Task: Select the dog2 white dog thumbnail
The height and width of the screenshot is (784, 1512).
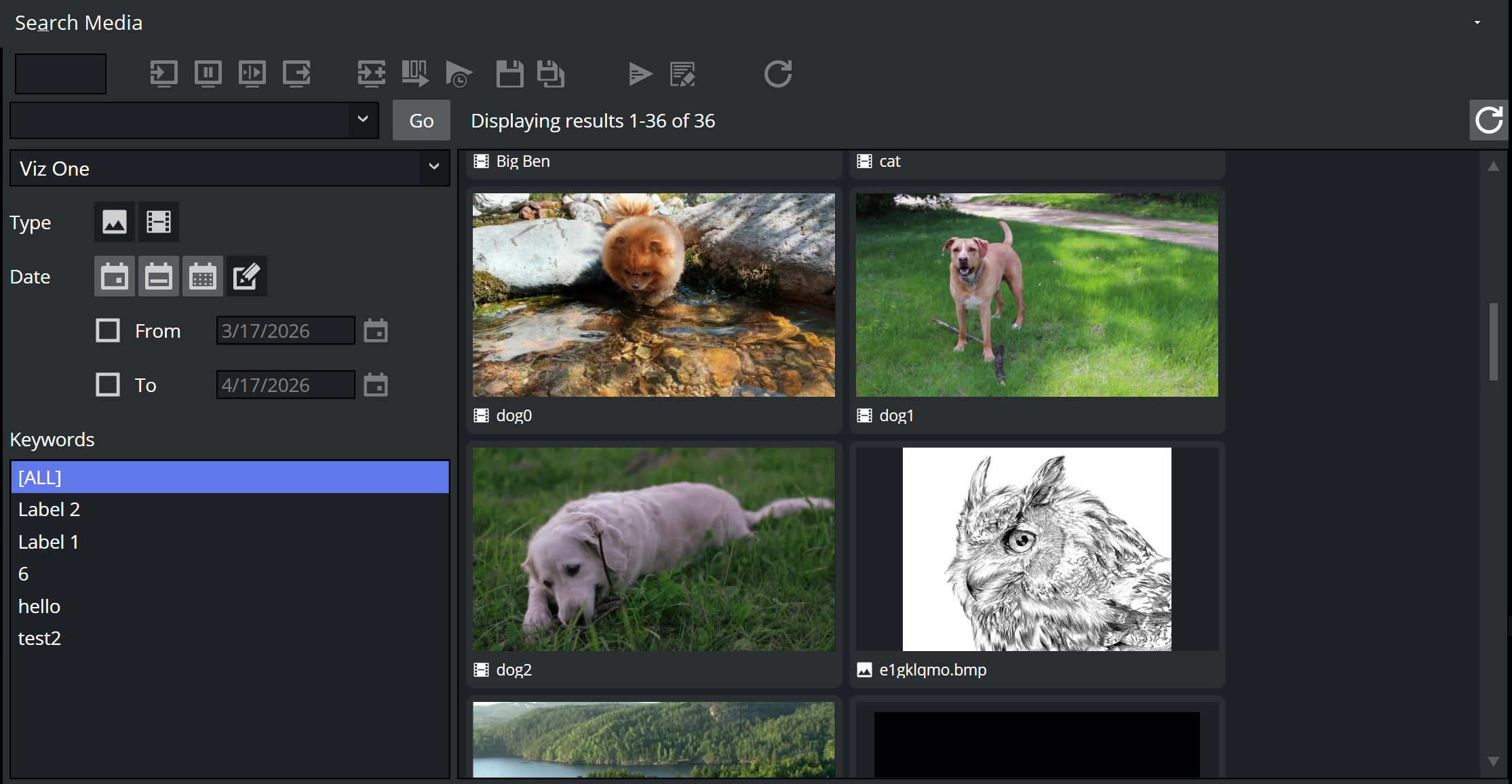Action: click(654, 549)
